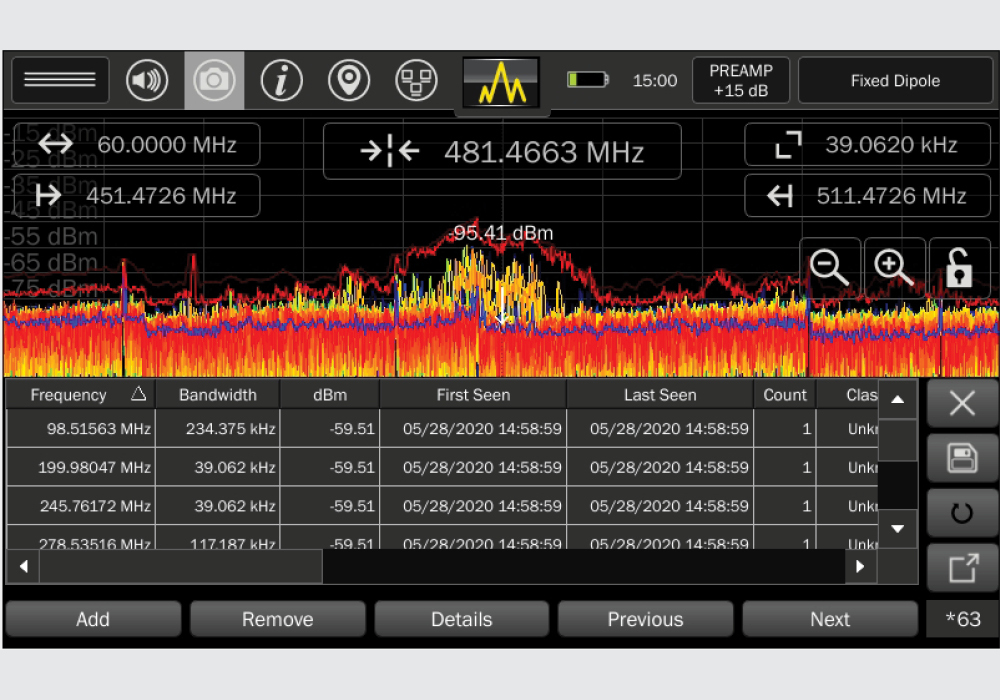Click the Bandwidth column header
This screenshot has height=700, width=1000.
point(217,395)
